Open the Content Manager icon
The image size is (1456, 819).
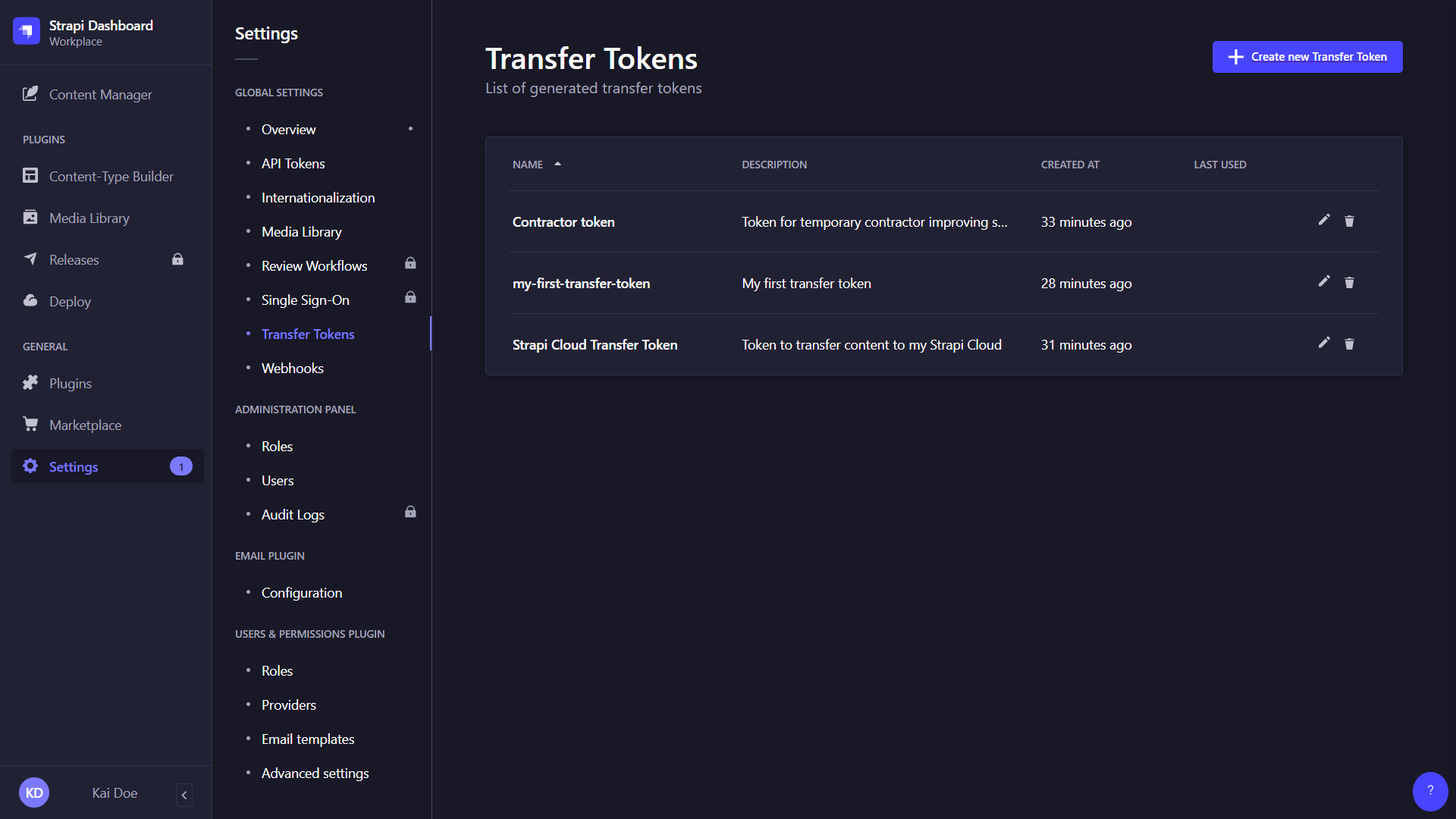30,94
